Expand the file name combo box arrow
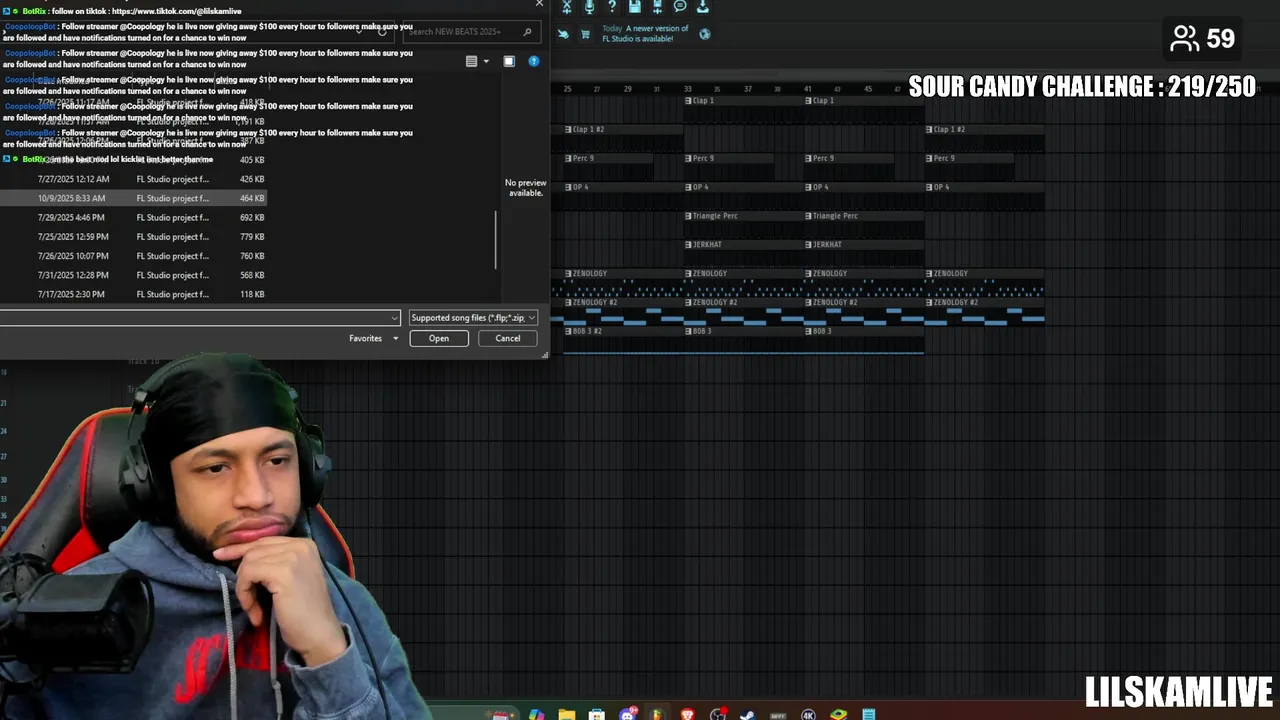 click(394, 318)
